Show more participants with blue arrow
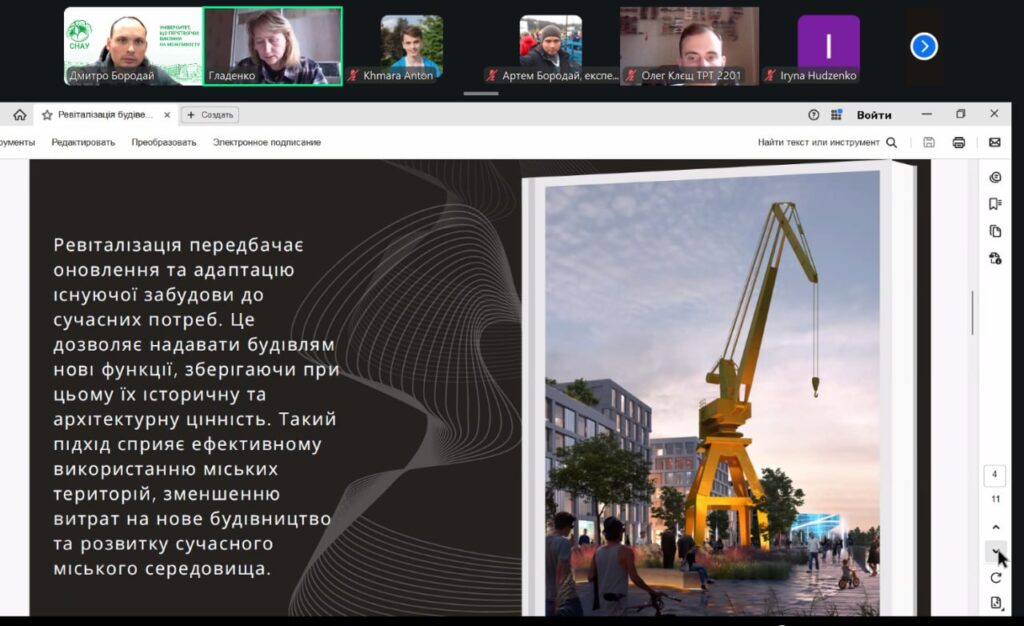 (924, 46)
